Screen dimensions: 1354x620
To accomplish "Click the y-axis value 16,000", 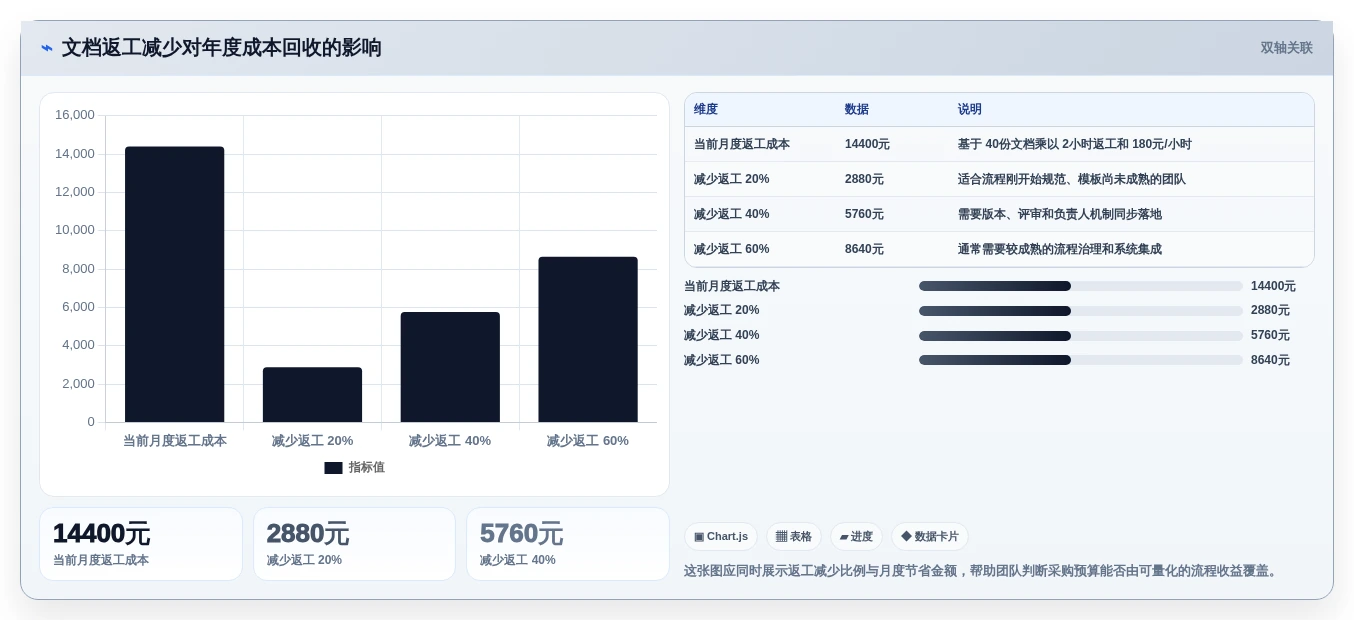I will tap(75, 115).
